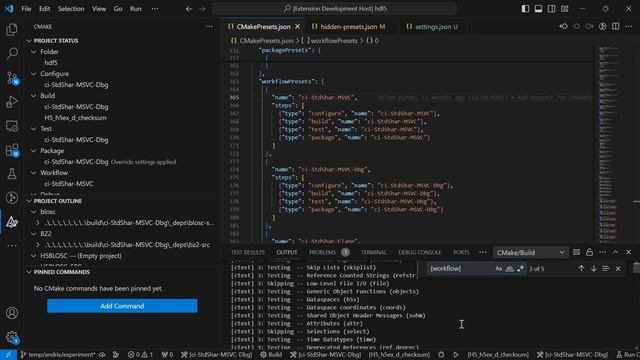Image resolution: width=640 pixels, height=360 pixels.
Task: Click Build in the status bar
Action: (271, 355)
